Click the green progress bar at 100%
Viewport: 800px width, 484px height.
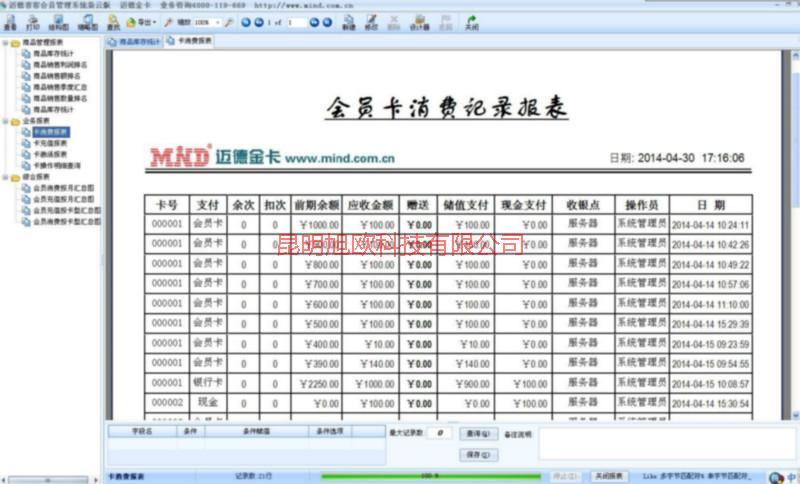(430, 476)
